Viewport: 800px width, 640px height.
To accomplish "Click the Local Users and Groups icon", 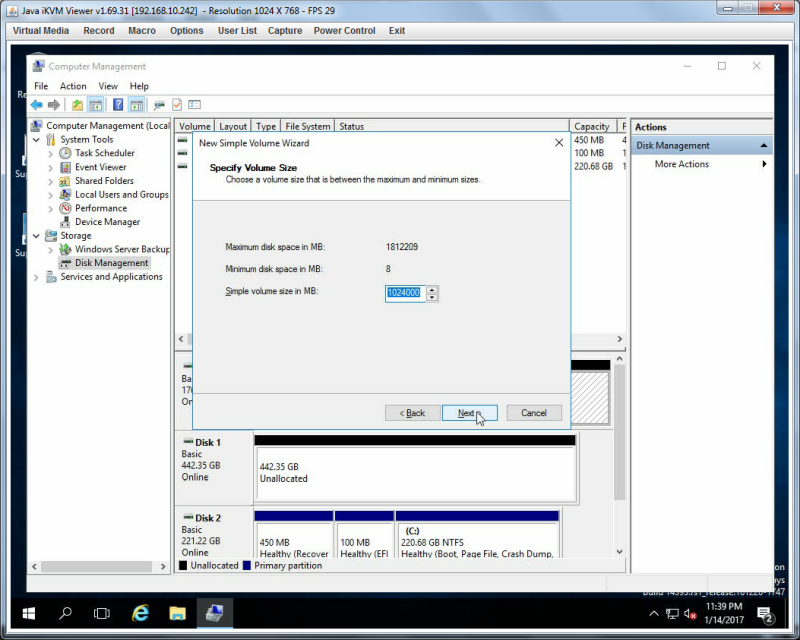I will pyautogui.click(x=65, y=194).
